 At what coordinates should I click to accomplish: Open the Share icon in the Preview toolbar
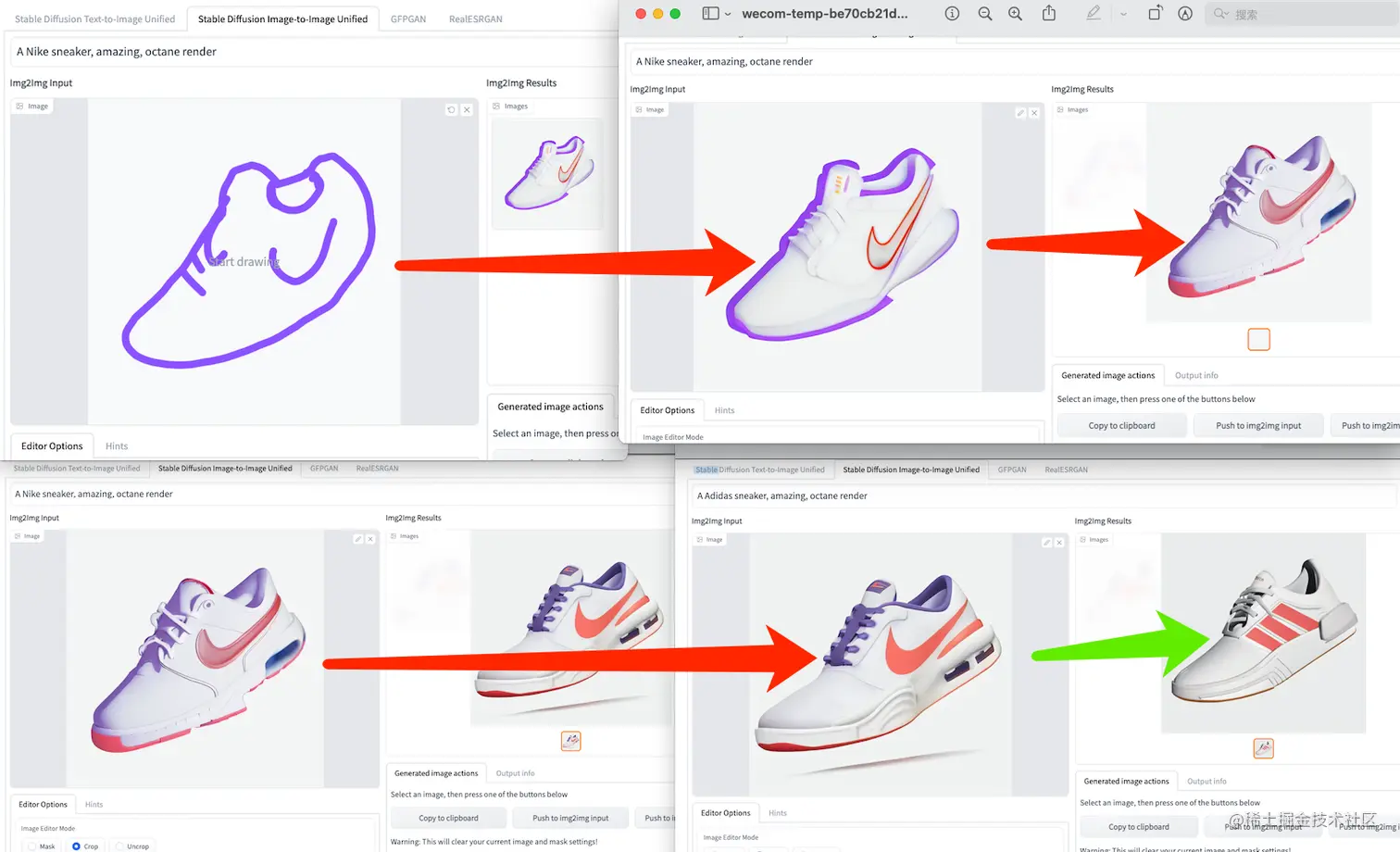(x=1049, y=13)
